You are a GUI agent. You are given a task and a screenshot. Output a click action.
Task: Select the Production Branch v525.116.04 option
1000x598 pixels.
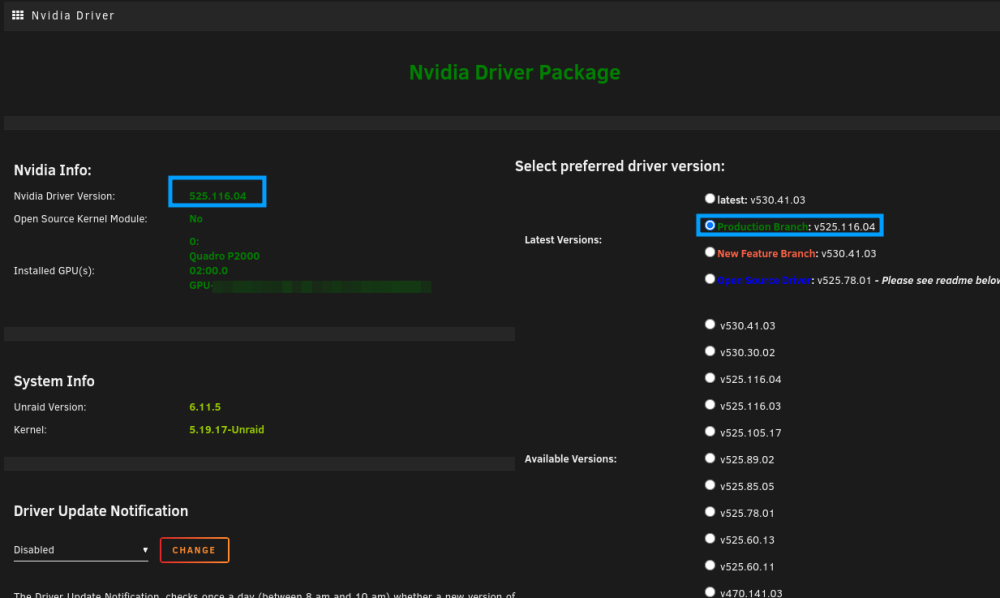coord(709,226)
